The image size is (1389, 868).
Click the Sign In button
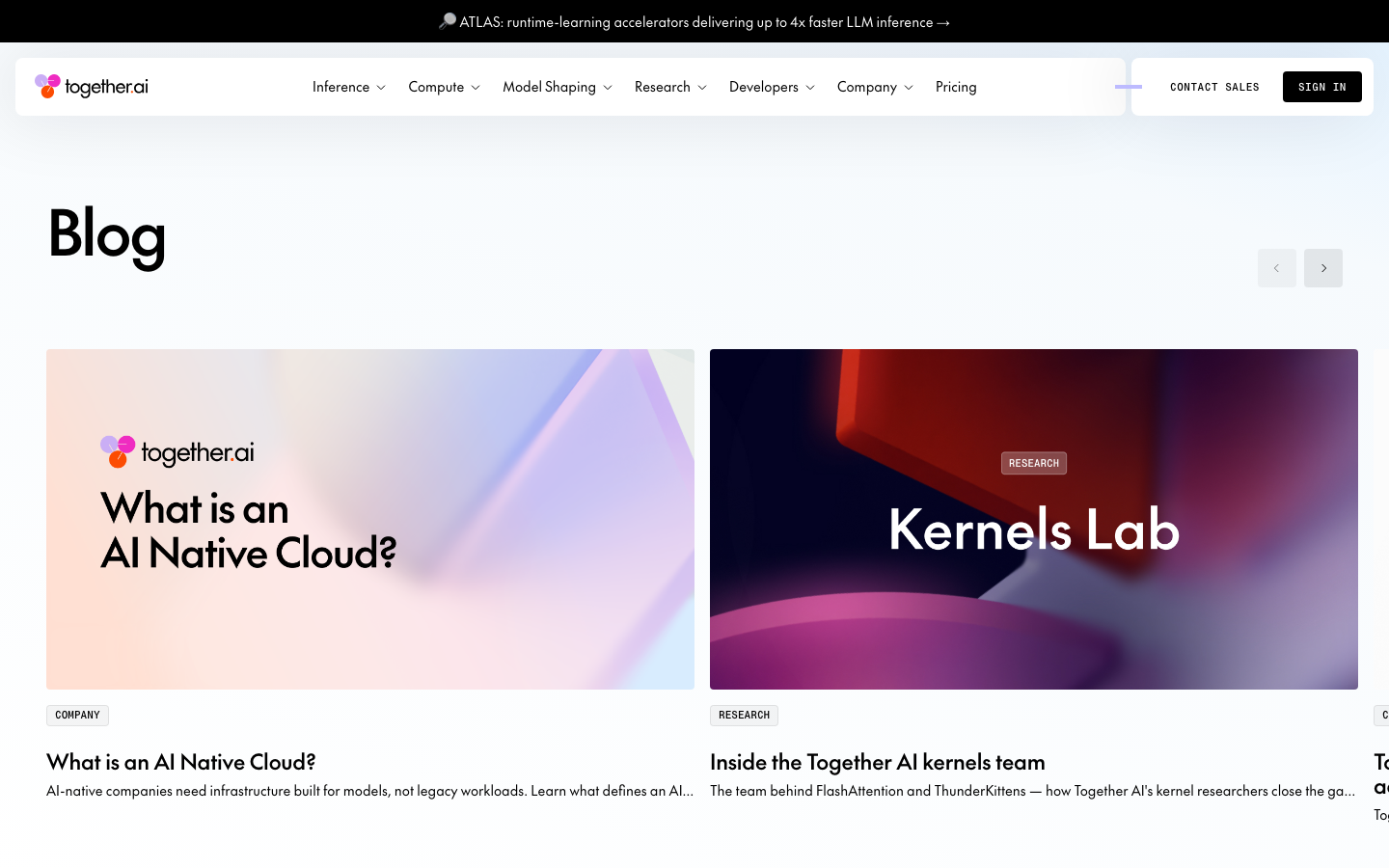(x=1322, y=87)
